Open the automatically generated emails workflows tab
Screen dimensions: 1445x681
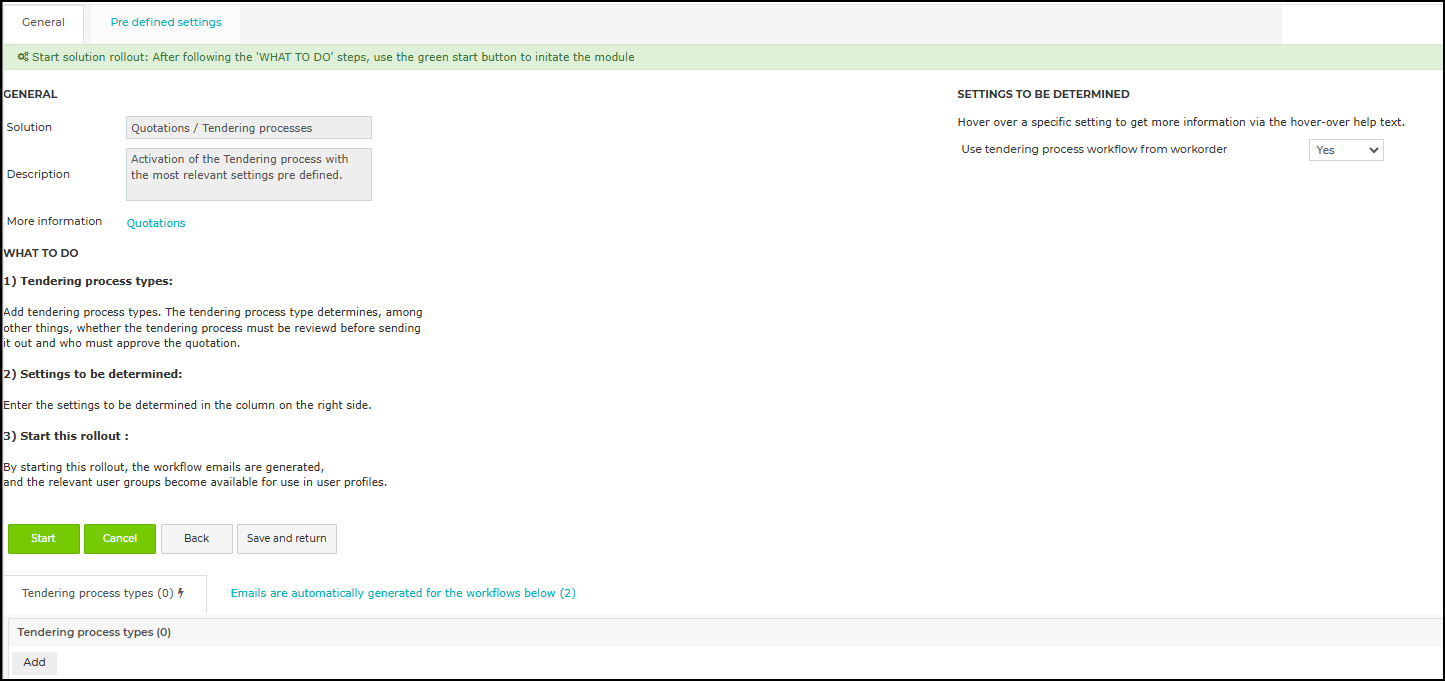coord(403,593)
